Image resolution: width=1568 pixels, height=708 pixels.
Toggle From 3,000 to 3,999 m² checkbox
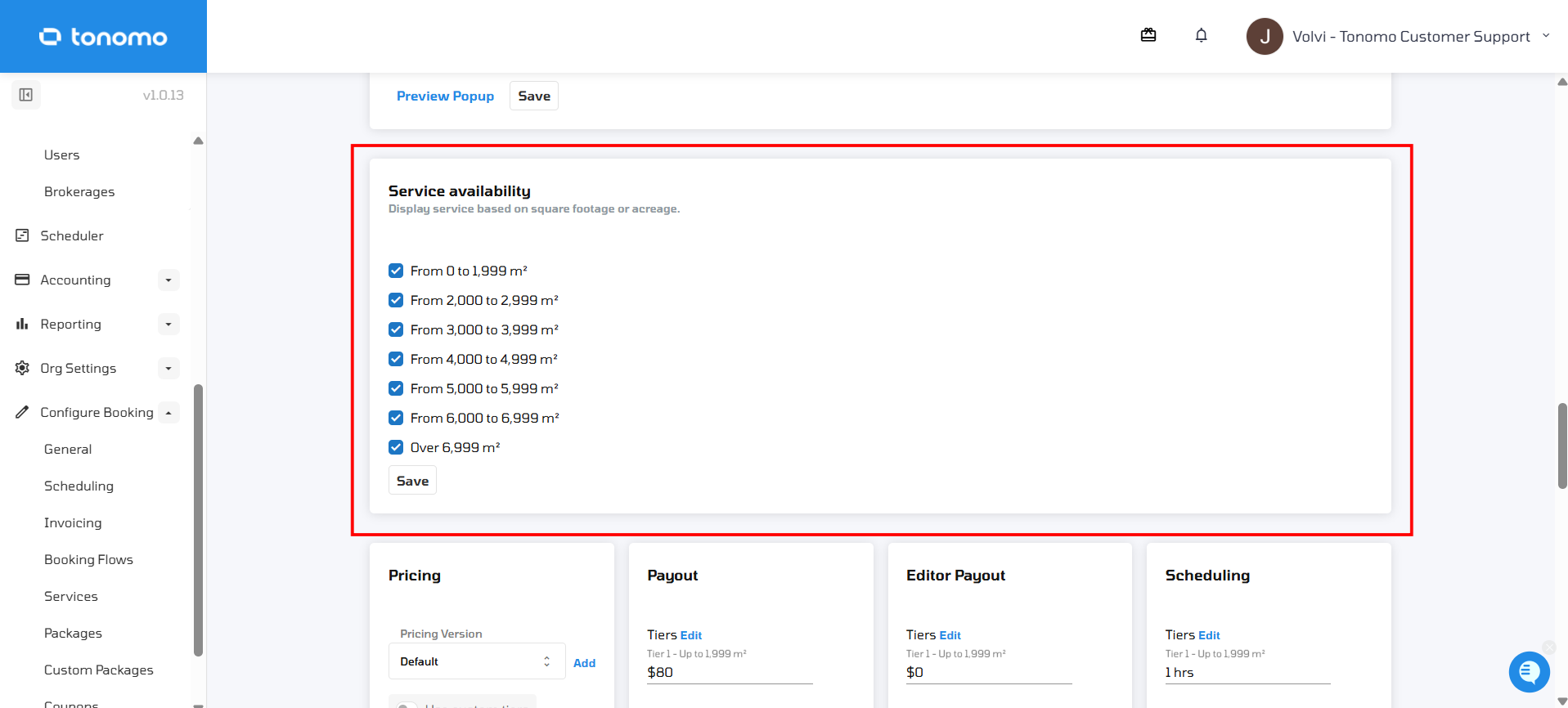click(x=396, y=329)
